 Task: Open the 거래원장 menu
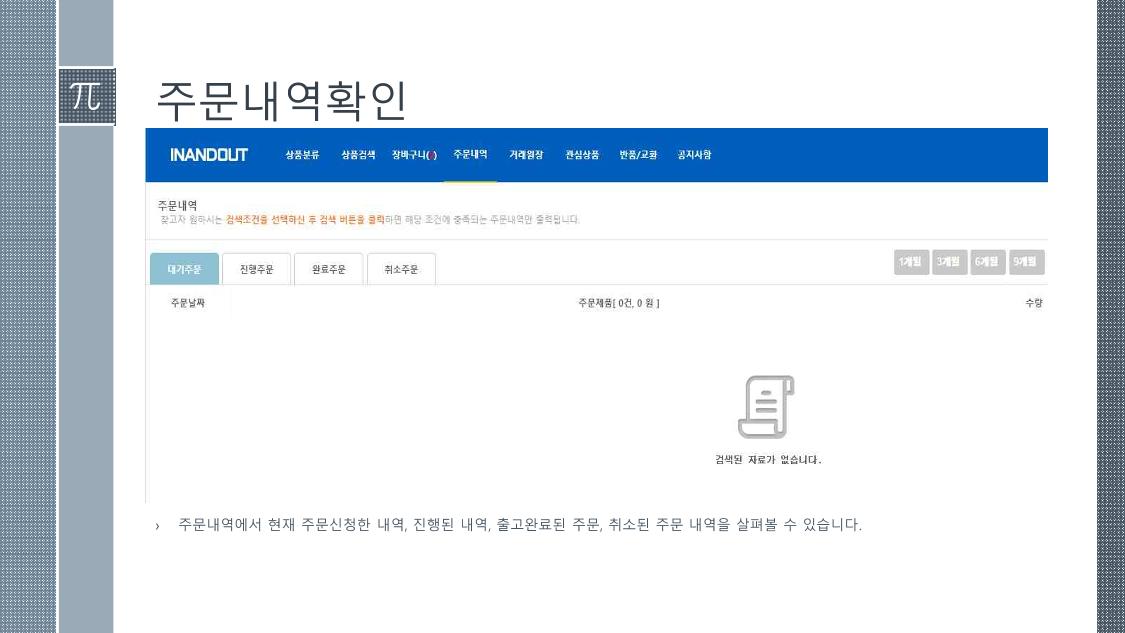pyautogui.click(x=526, y=155)
